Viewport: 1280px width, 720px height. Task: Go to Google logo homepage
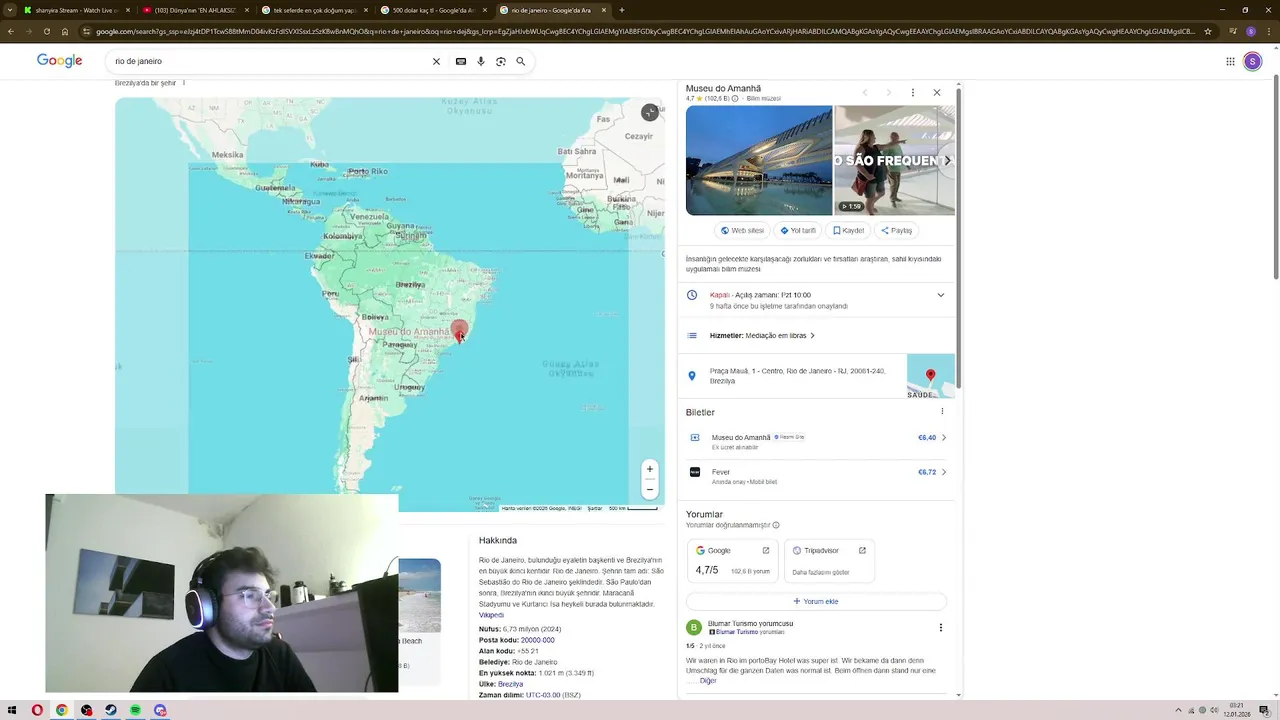click(60, 61)
